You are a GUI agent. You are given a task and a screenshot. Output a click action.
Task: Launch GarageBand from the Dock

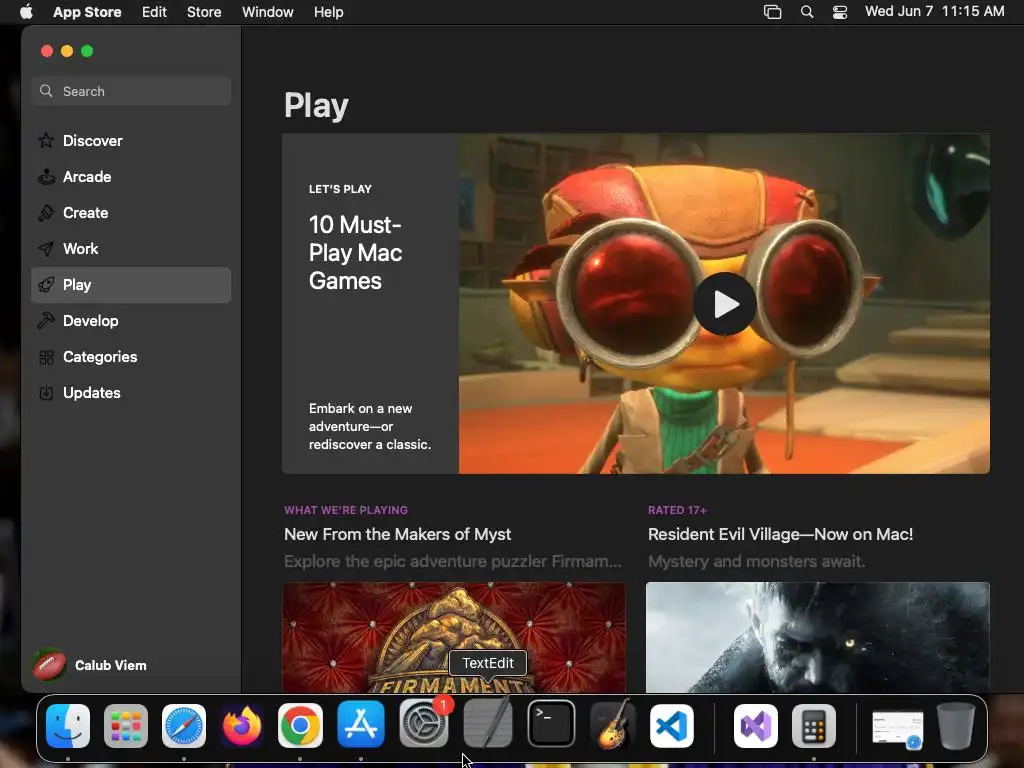point(613,724)
